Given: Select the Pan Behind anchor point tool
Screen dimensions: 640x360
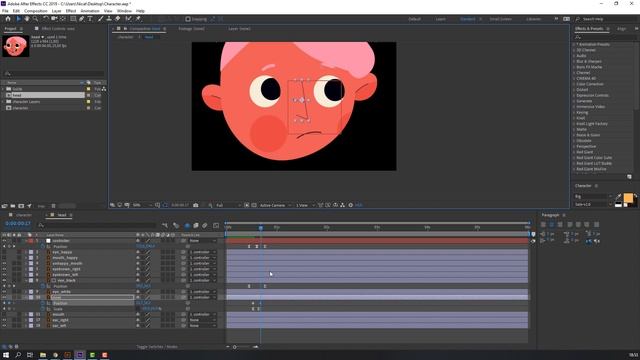Looking at the screenshot, I should click(62, 19).
